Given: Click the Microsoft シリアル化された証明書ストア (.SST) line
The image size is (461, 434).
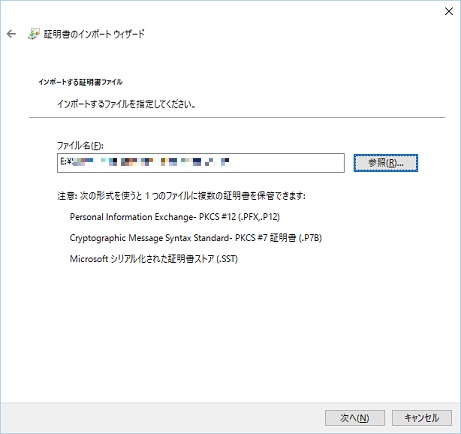Looking at the screenshot, I should [154, 259].
